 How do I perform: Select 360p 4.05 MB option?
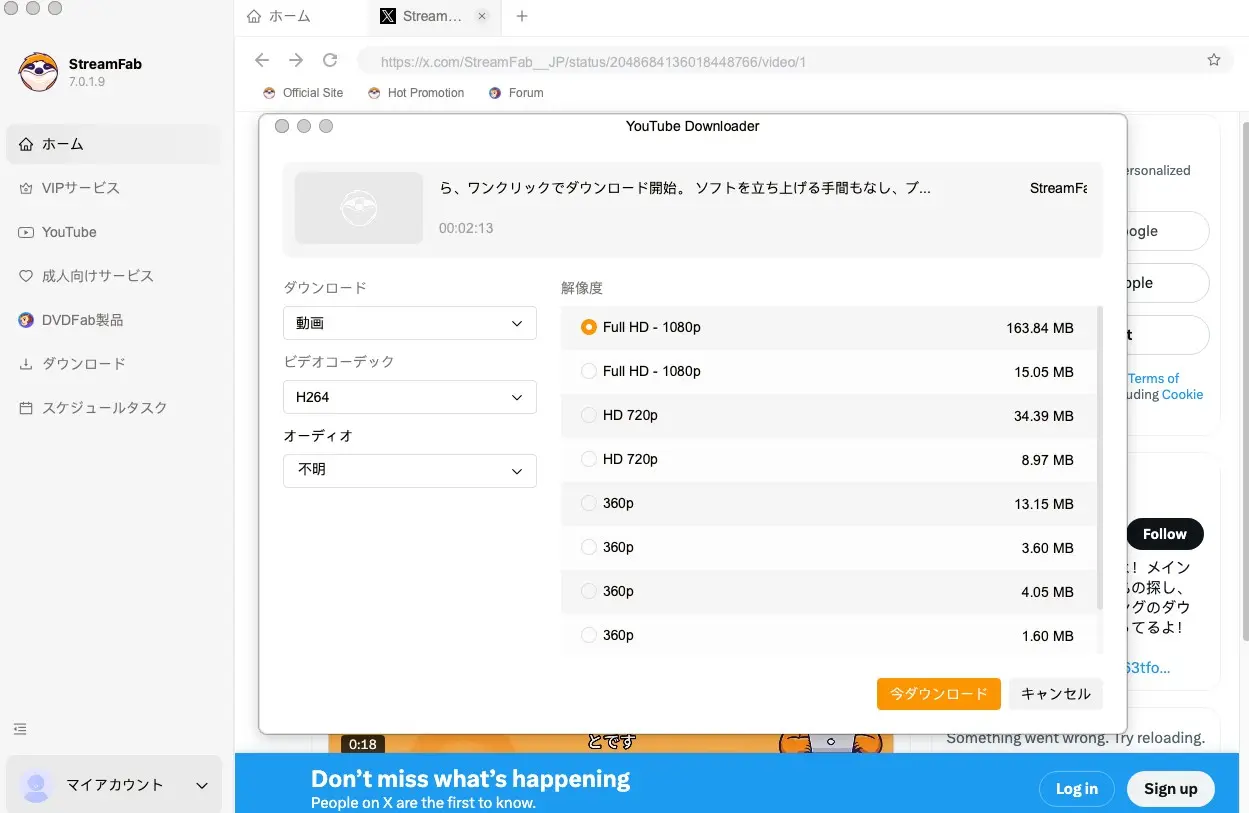click(x=828, y=591)
